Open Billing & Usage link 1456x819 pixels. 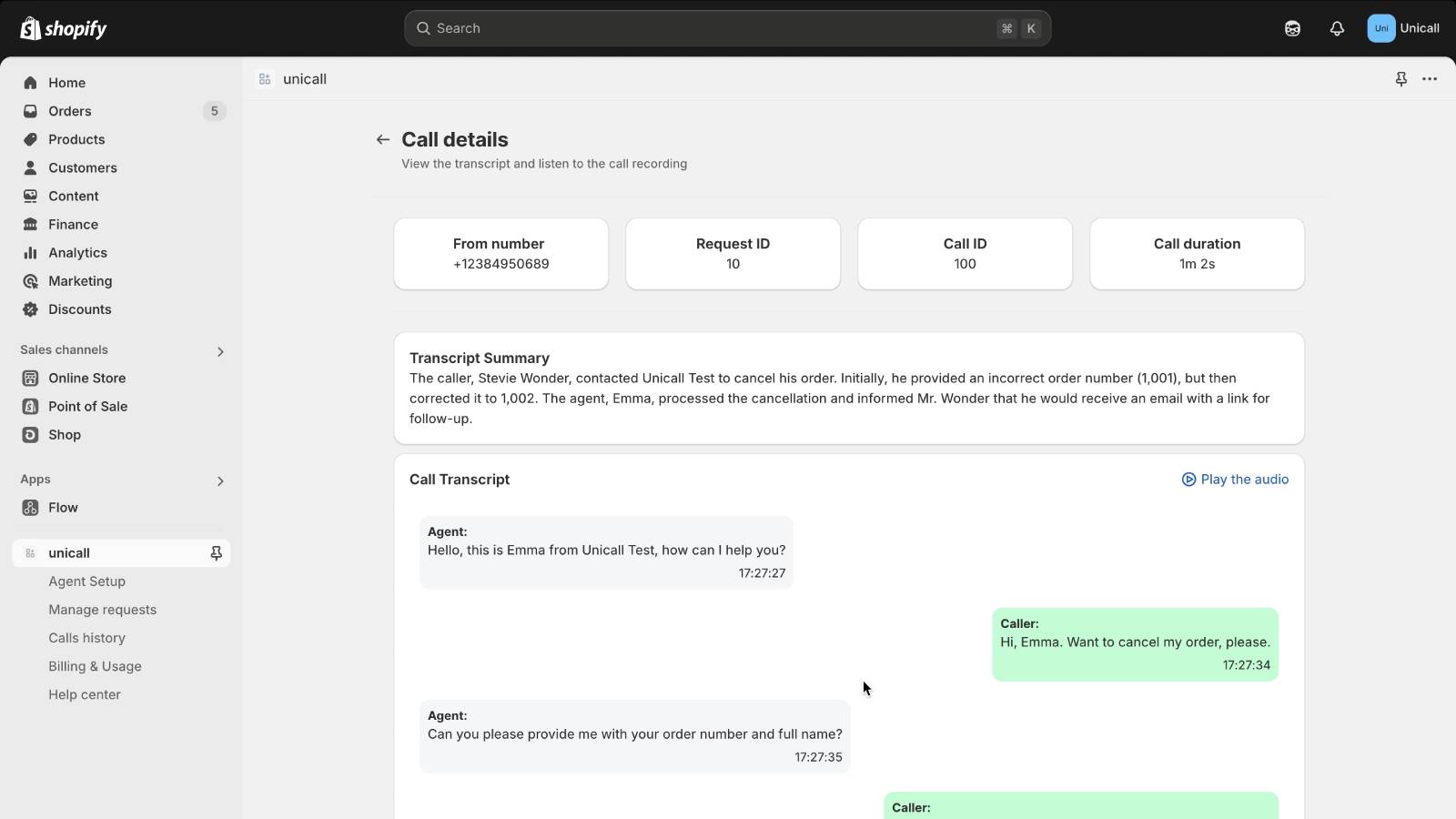(95, 666)
